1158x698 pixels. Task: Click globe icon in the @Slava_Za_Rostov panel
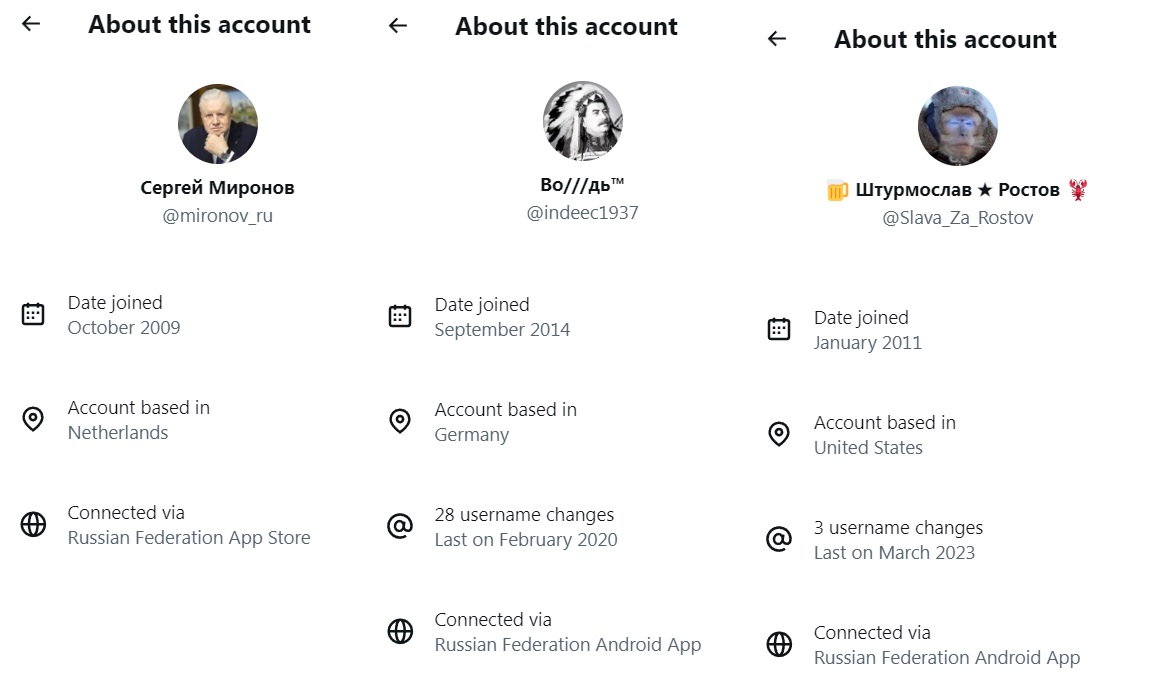click(x=779, y=644)
